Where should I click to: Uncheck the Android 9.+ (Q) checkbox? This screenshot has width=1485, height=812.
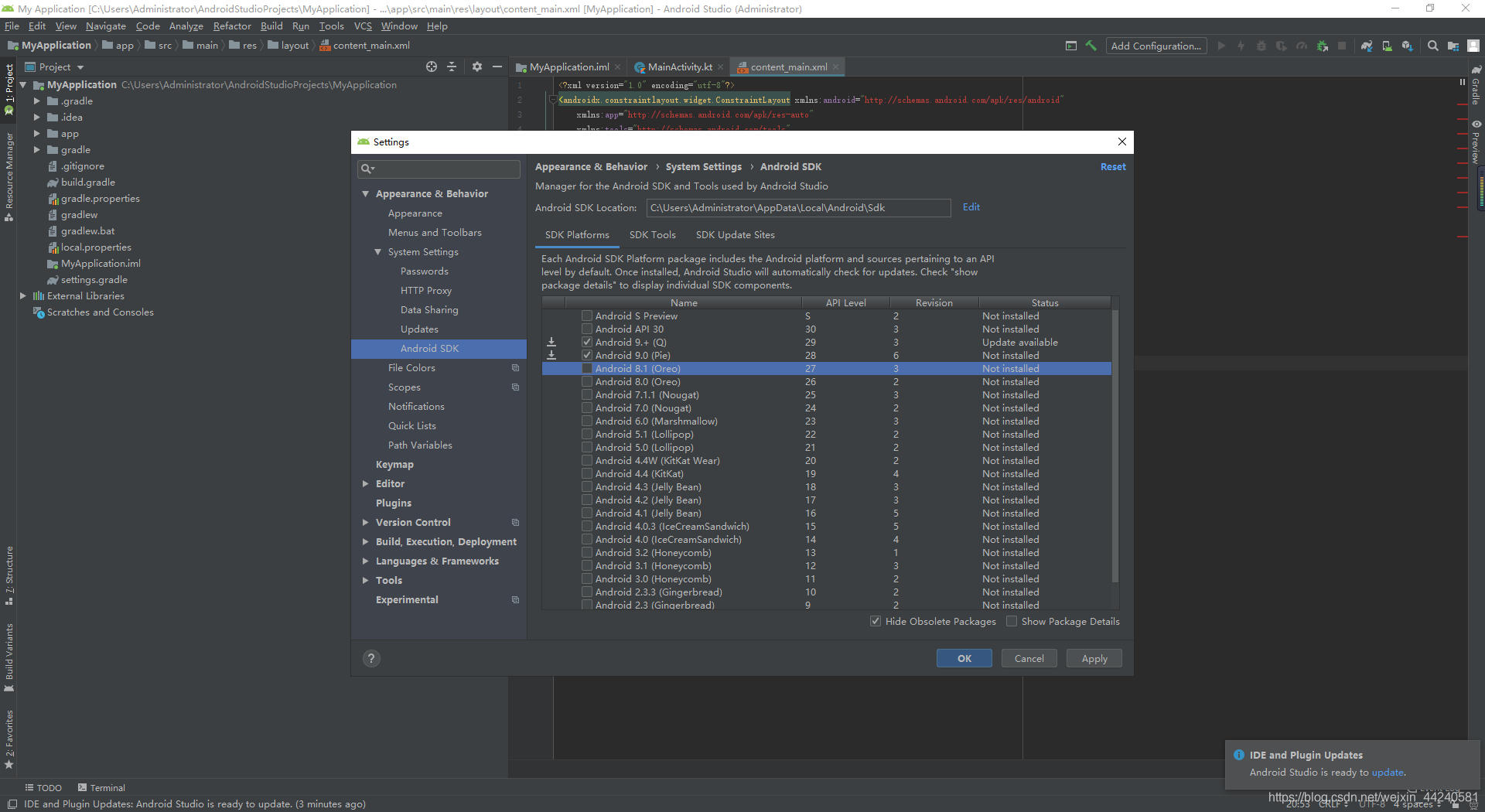pyautogui.click(x=587, y=342)
